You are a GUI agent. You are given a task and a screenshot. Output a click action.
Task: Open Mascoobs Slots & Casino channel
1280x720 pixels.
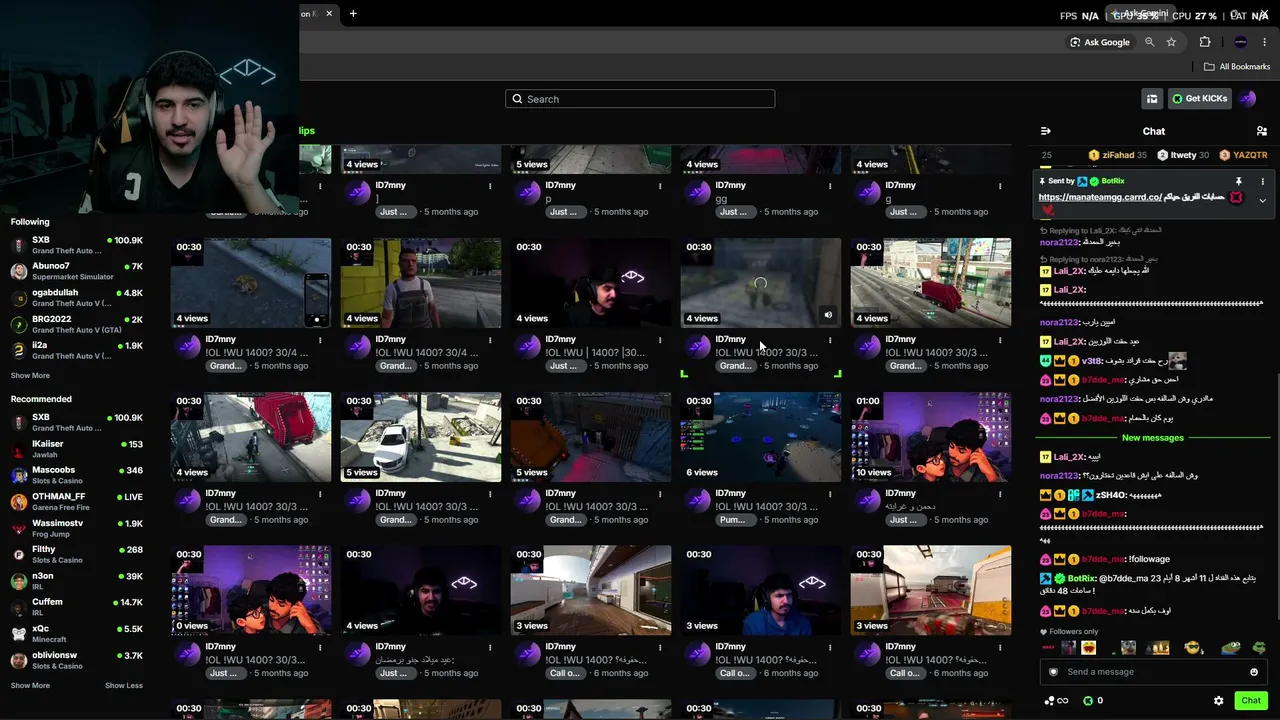pyautogui.click(x=77, y=475)
